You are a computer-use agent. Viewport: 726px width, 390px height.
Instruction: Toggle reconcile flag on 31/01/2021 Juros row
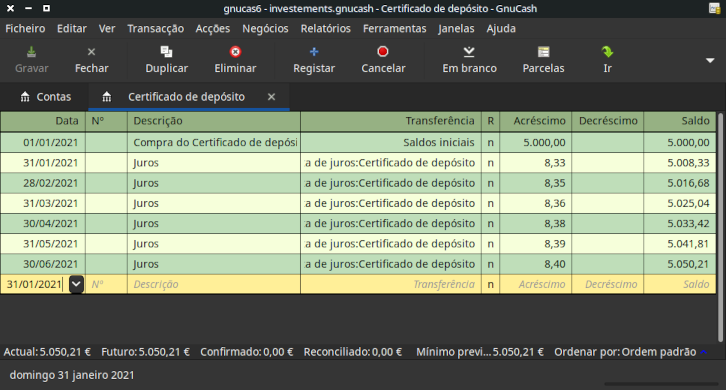click(x=490, y=163)
